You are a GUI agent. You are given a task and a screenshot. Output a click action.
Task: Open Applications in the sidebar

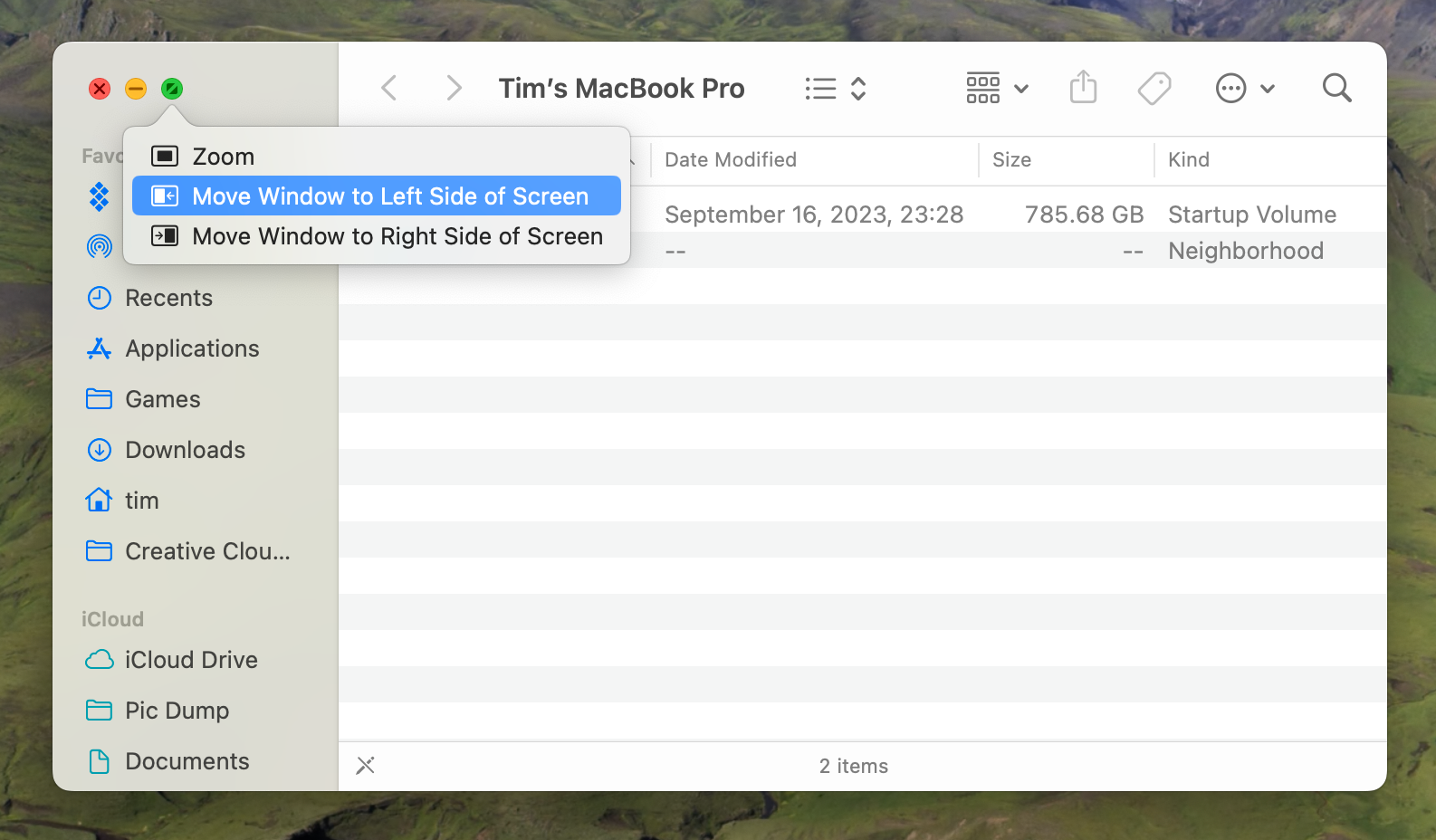tap(192, 348)
